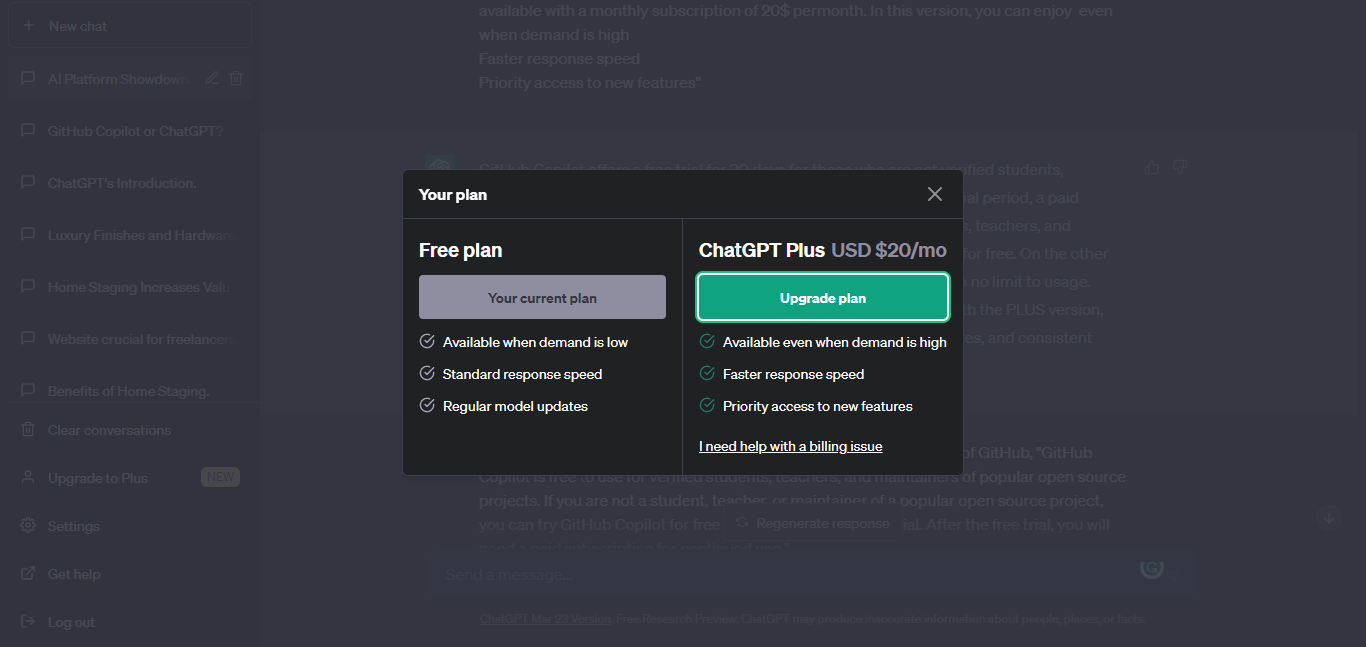Click the Send a message input field
Image resolution: width=1366 pixels, height=647 pixels.
click(x=780, y=575)
